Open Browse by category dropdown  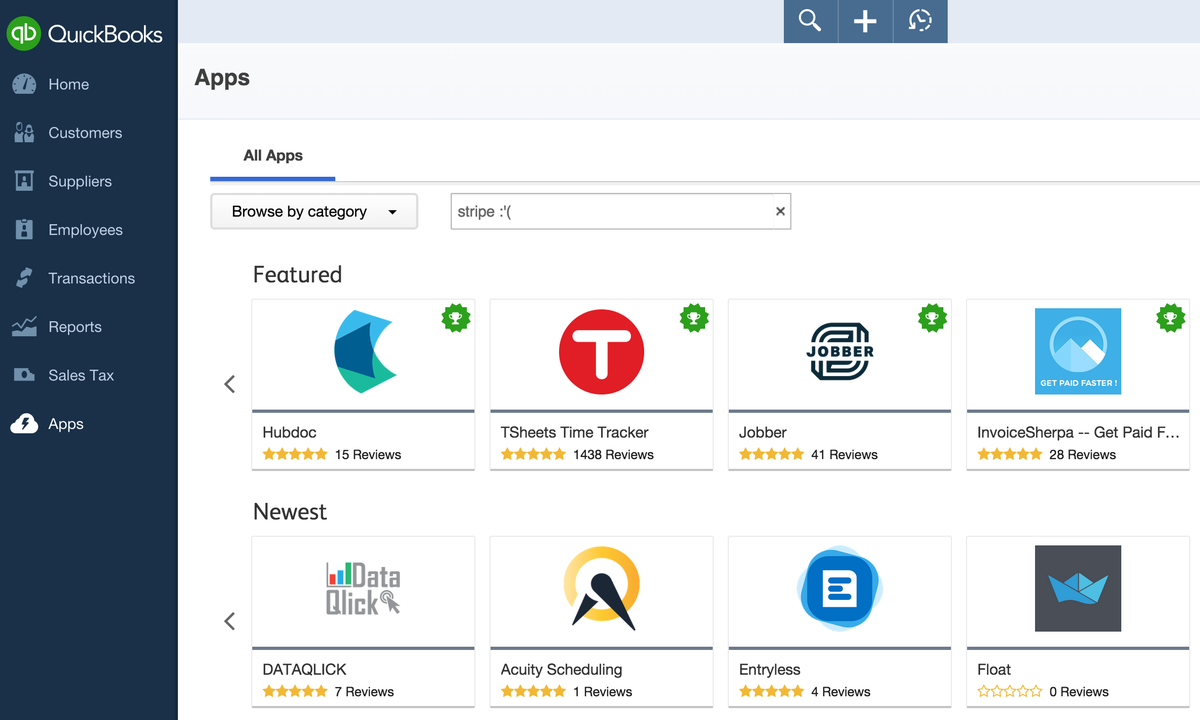click(x=314, y=212)
